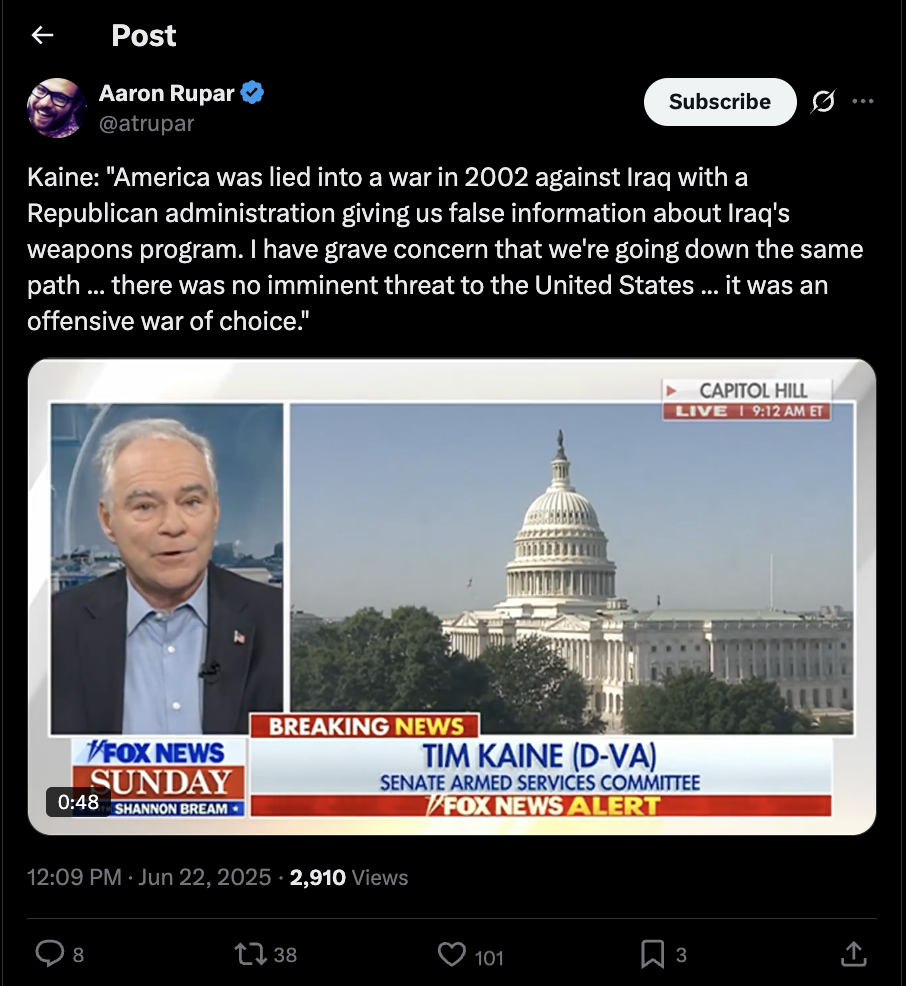Open the three-dot more options menu
The image size is (906, 986).
(x=863, y=101)
